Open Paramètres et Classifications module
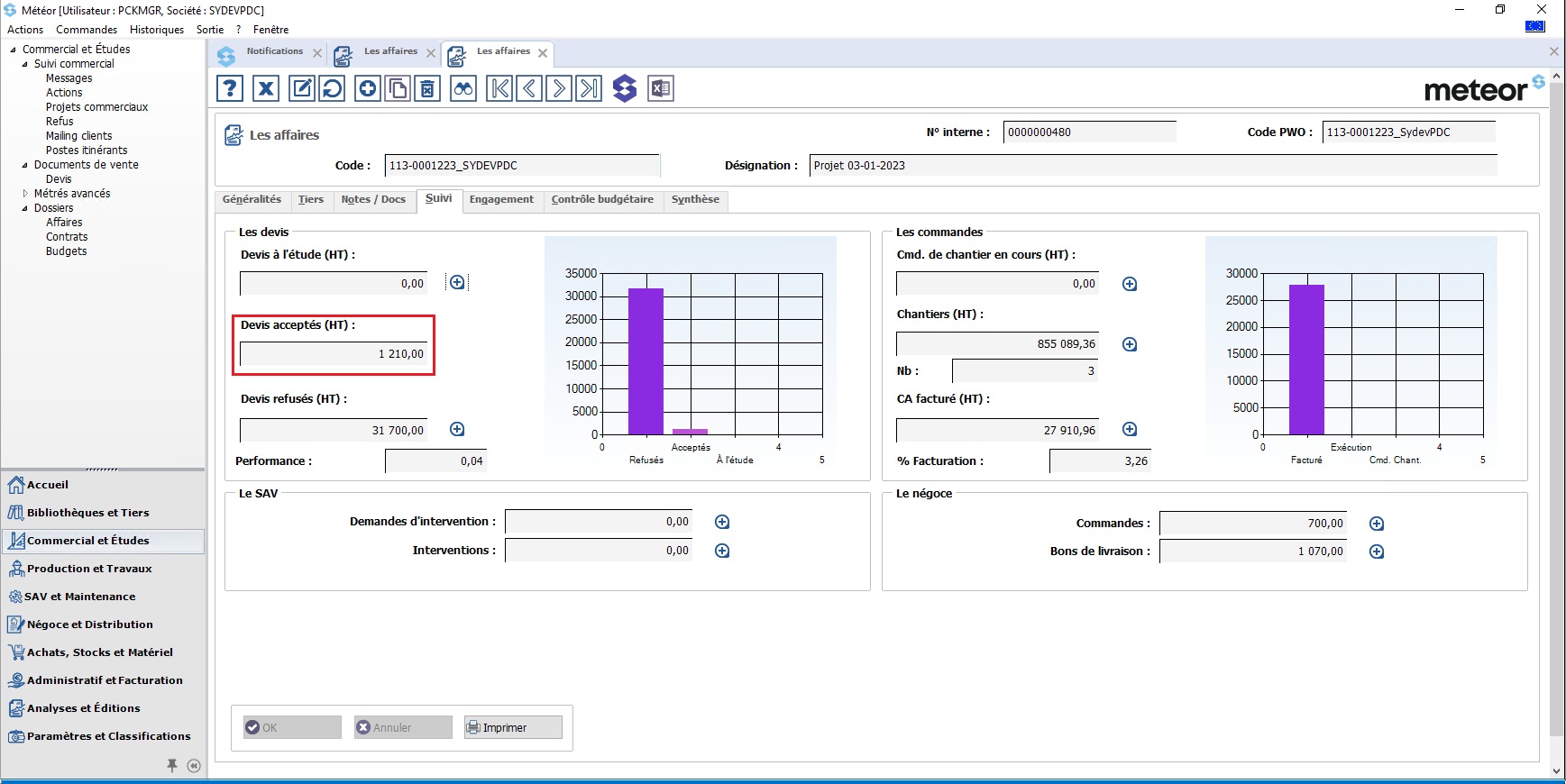The width and height of the screenshot is (1566, 784). [x=103, y=736]
